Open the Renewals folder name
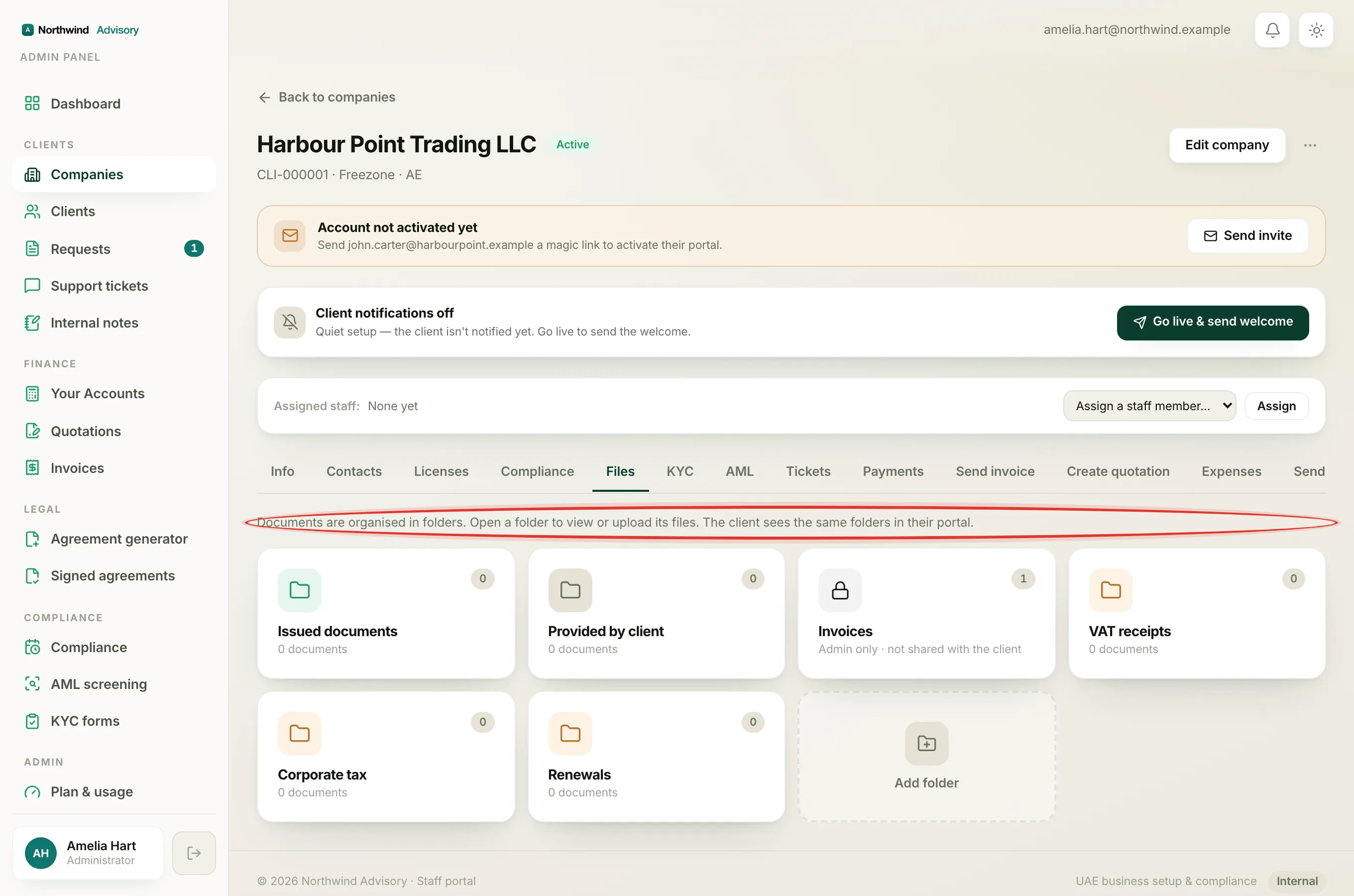Image resolution: width=1354 pixels, height=896 pixels. coord(579,775)
